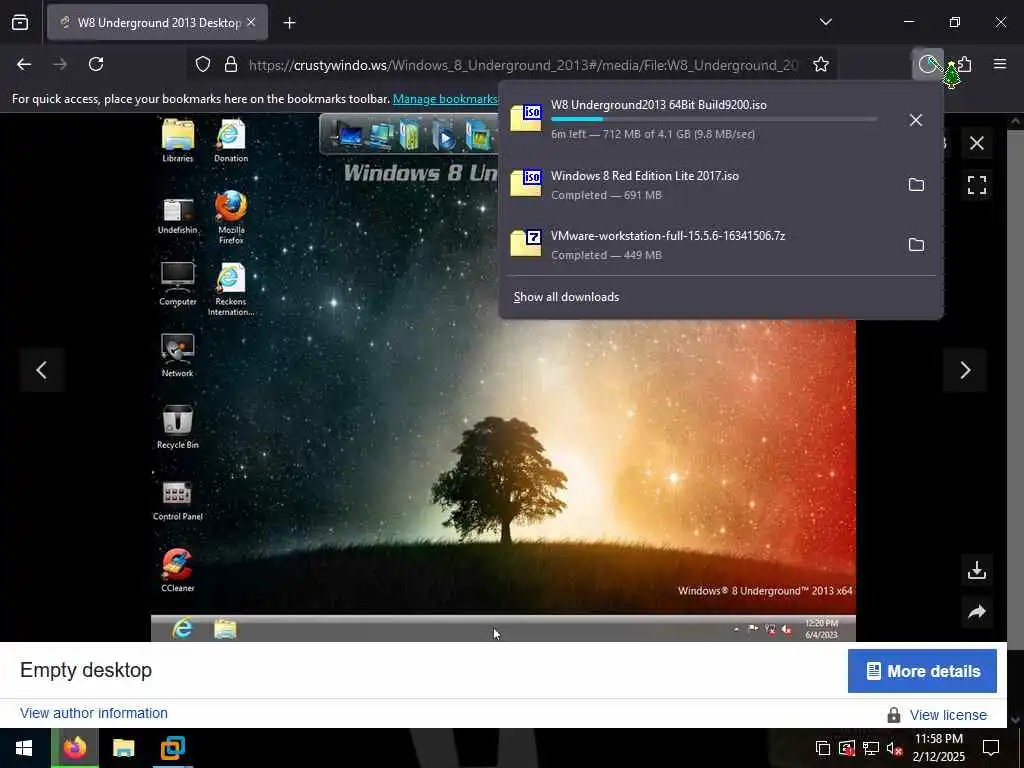Click the Empty desktop caption text
1024x768 pixels.
pos(86,670)
